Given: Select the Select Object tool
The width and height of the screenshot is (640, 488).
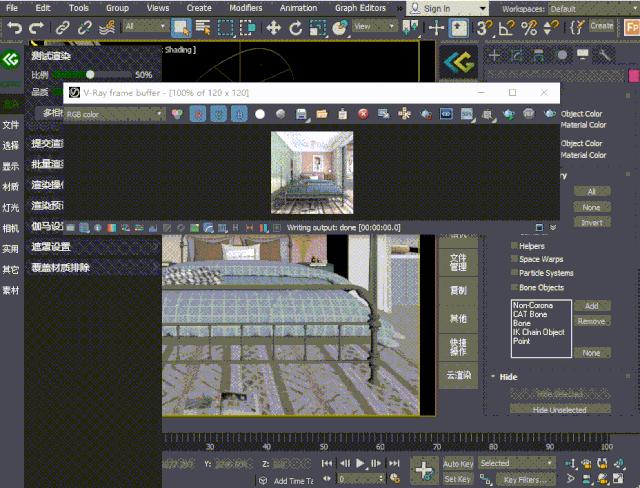Looking at the screenshot, I should (181, 27).
